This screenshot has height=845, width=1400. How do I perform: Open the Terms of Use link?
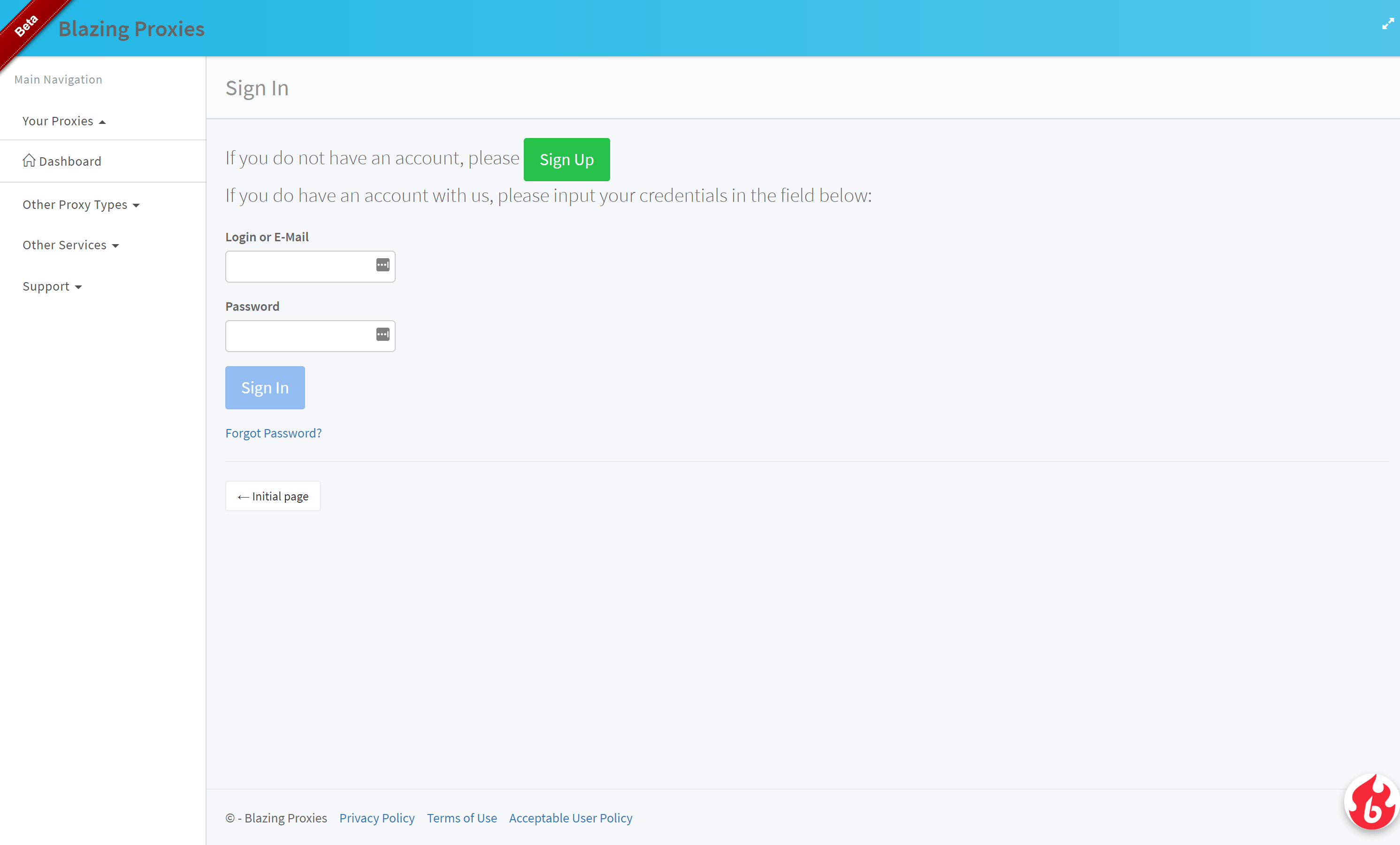click(x=462, y=818)
